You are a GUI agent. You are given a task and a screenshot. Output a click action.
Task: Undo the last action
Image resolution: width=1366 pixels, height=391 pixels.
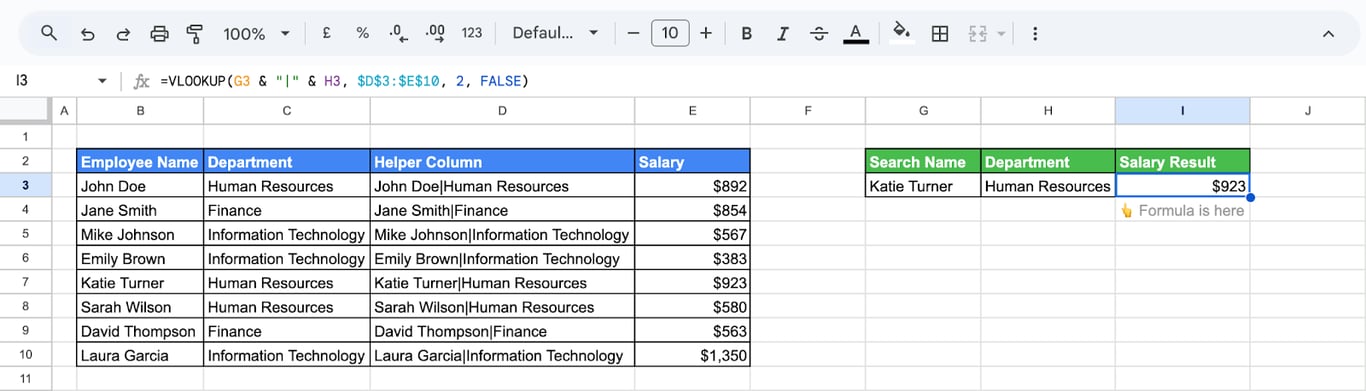87,33
